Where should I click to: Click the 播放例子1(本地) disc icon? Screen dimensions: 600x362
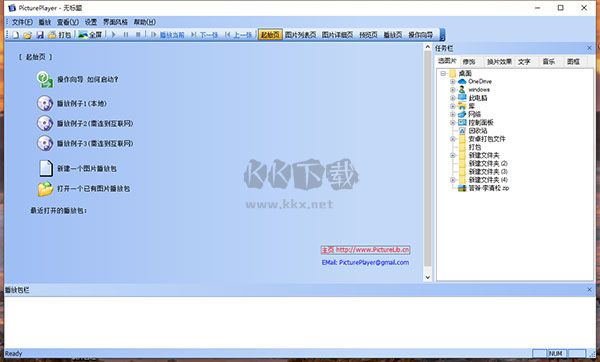coord(45,104)
